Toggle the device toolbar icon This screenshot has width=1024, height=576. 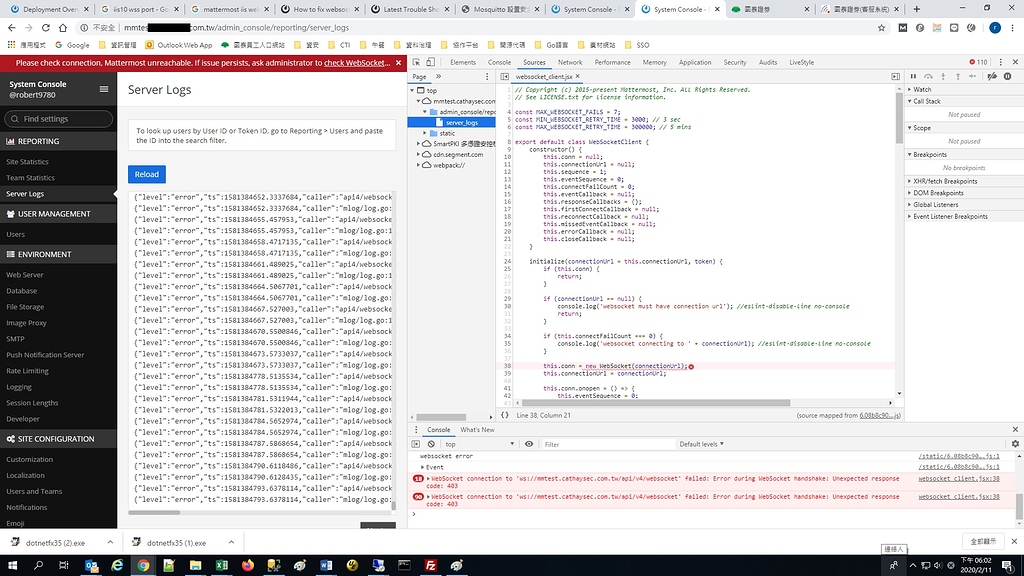click(429, 61)
